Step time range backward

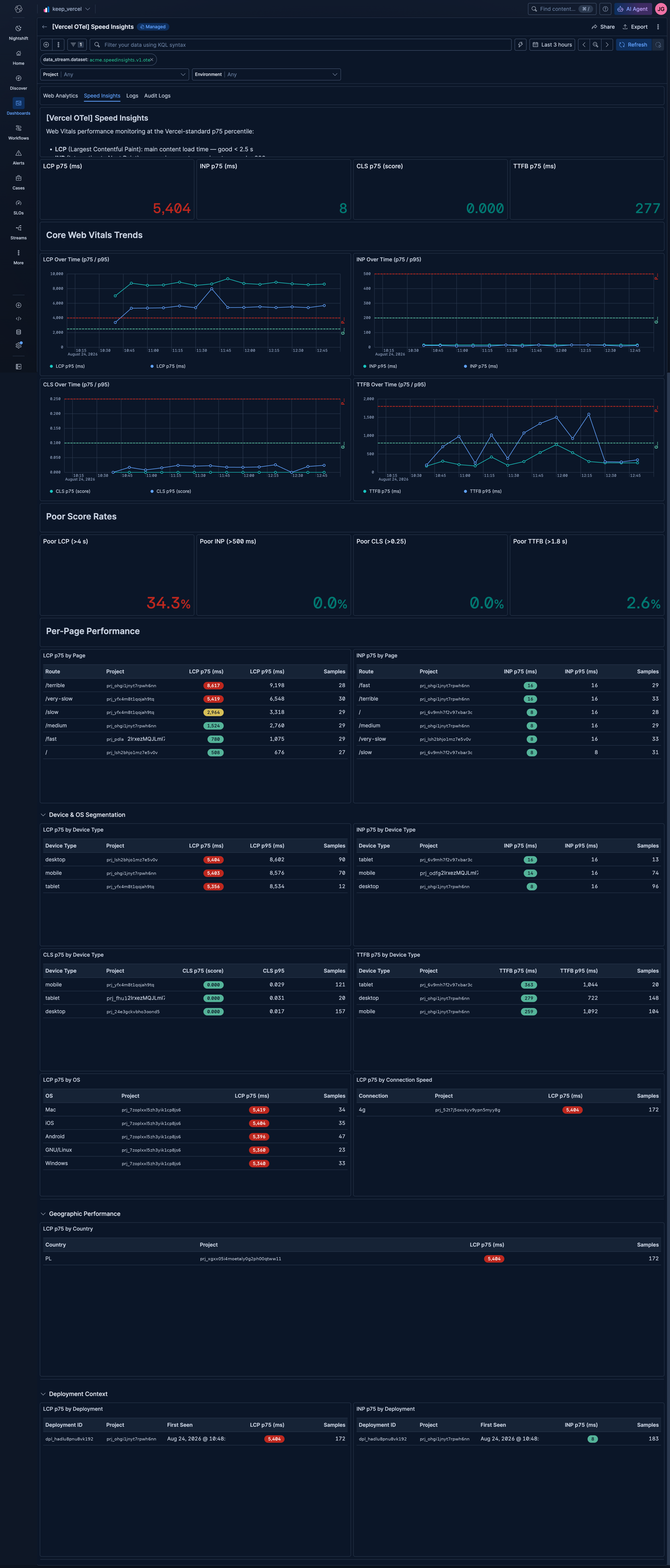tap(584, 44)
